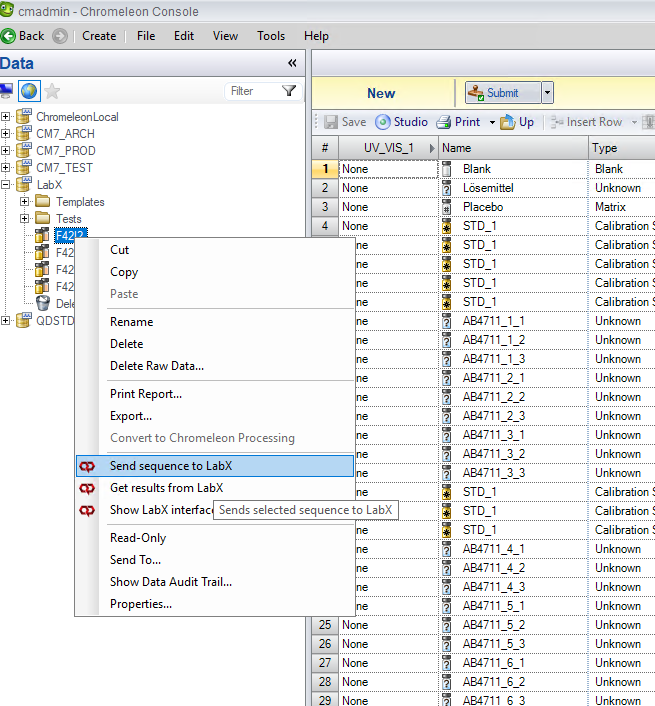This screenshot has width=655, height=706.
Task: Click the green Back arrow icon
Action: point(8,36)
